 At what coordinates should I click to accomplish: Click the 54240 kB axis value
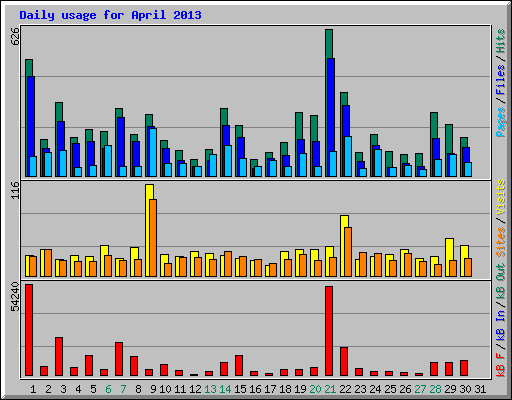point(15,297)
